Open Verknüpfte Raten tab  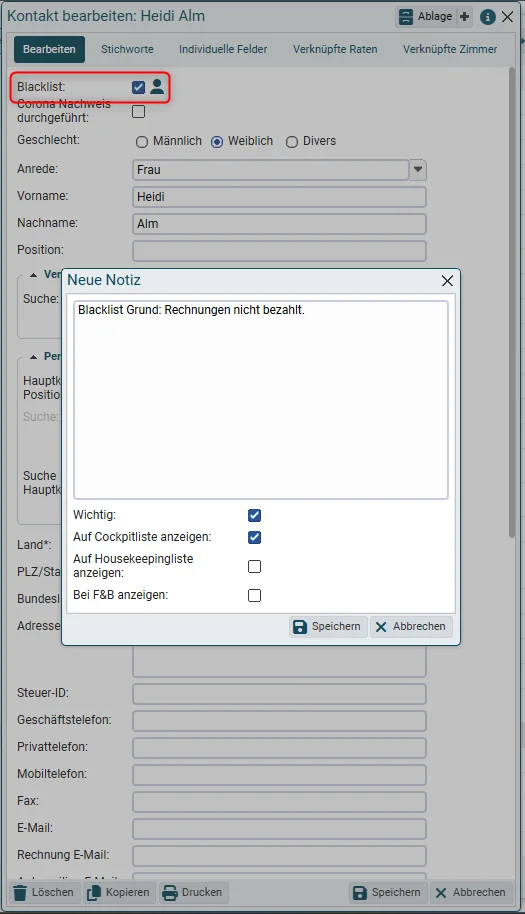(x=335, y=50)
